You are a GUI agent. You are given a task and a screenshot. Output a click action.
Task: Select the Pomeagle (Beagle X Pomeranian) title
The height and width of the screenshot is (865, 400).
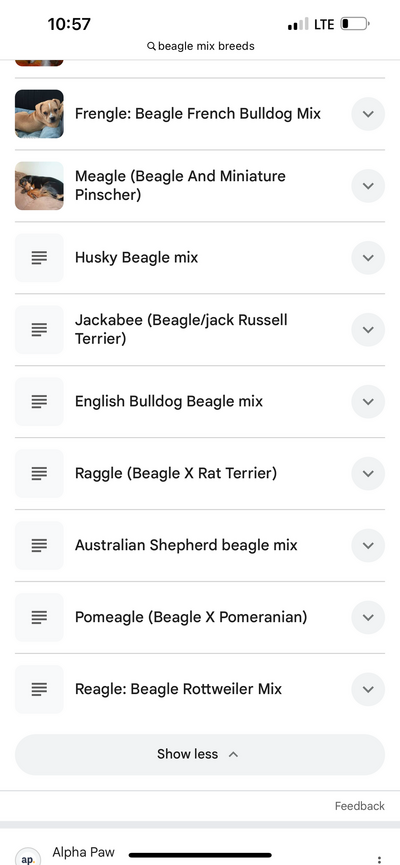[x=191, y=617]
